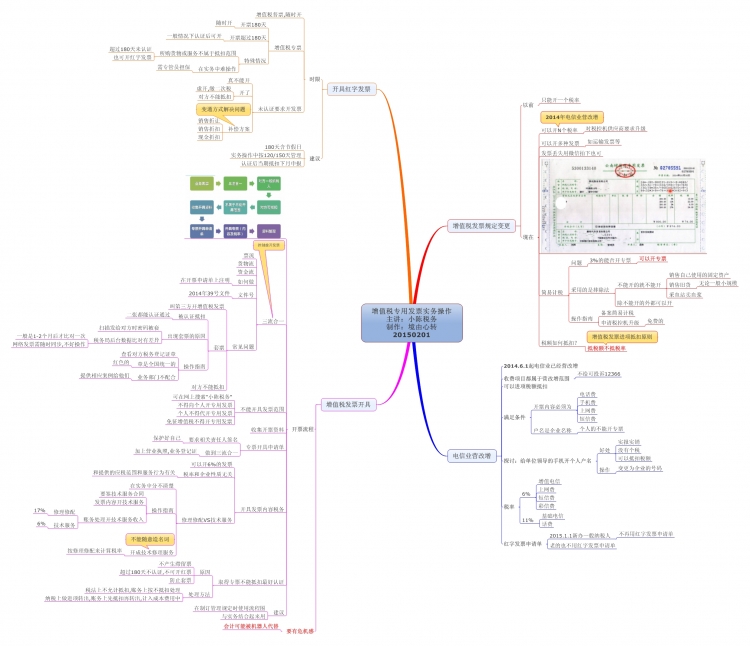Click the yellow callout 变通方式解决问题
Image resolution: width=750 pixels, height=646 pixels.
223,106
